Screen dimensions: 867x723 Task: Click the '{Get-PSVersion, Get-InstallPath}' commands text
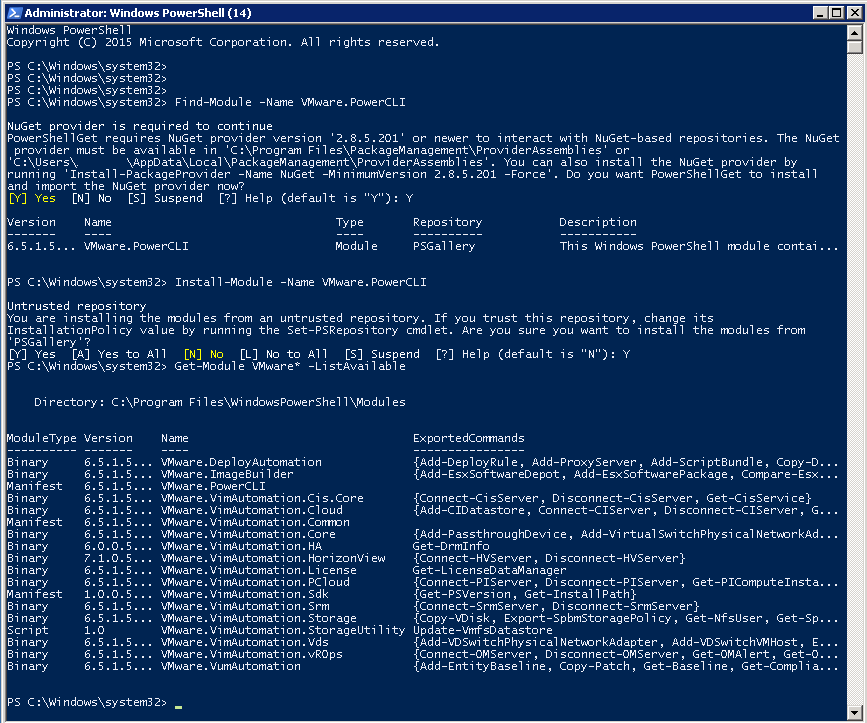(525, 594)
